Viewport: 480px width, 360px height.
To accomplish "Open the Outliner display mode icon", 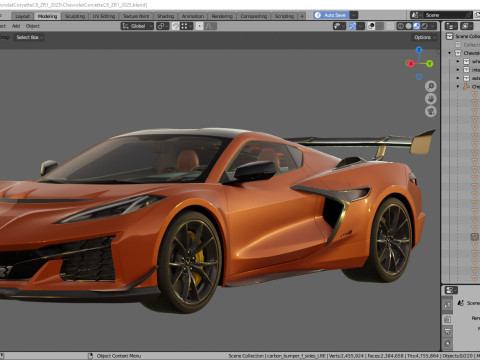I will pyautogui.click(x=466, y=26).
